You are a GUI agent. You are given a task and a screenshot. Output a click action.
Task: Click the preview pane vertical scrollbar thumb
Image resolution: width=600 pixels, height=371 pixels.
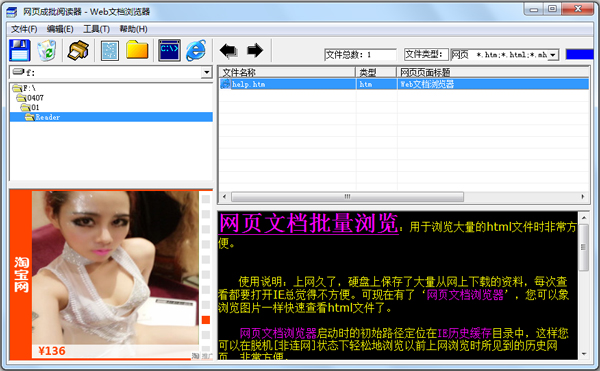(x=584, y=247)
